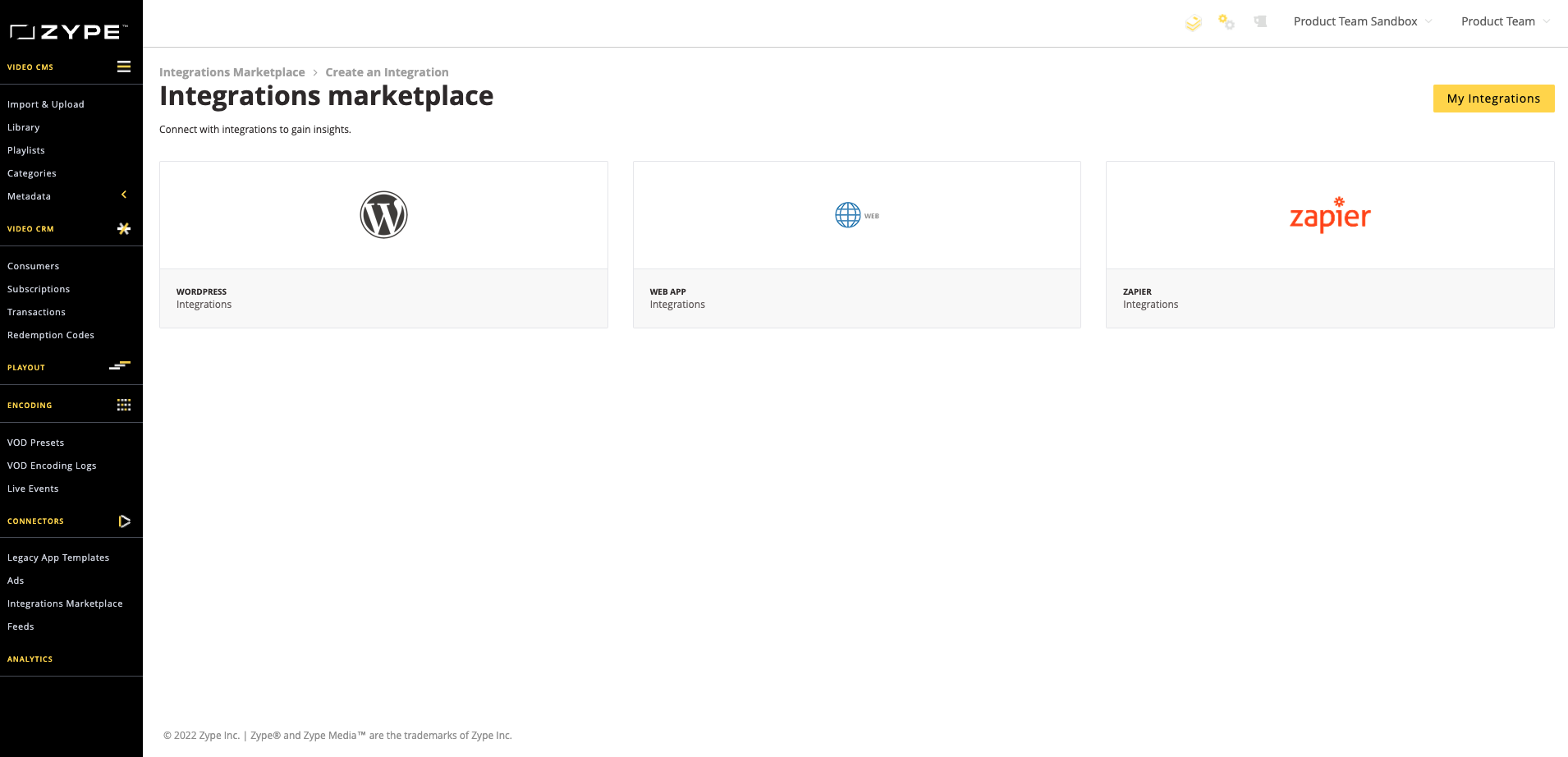Click the My Integrations button
Screen dimensions: 1568x757
point(1493,99)
